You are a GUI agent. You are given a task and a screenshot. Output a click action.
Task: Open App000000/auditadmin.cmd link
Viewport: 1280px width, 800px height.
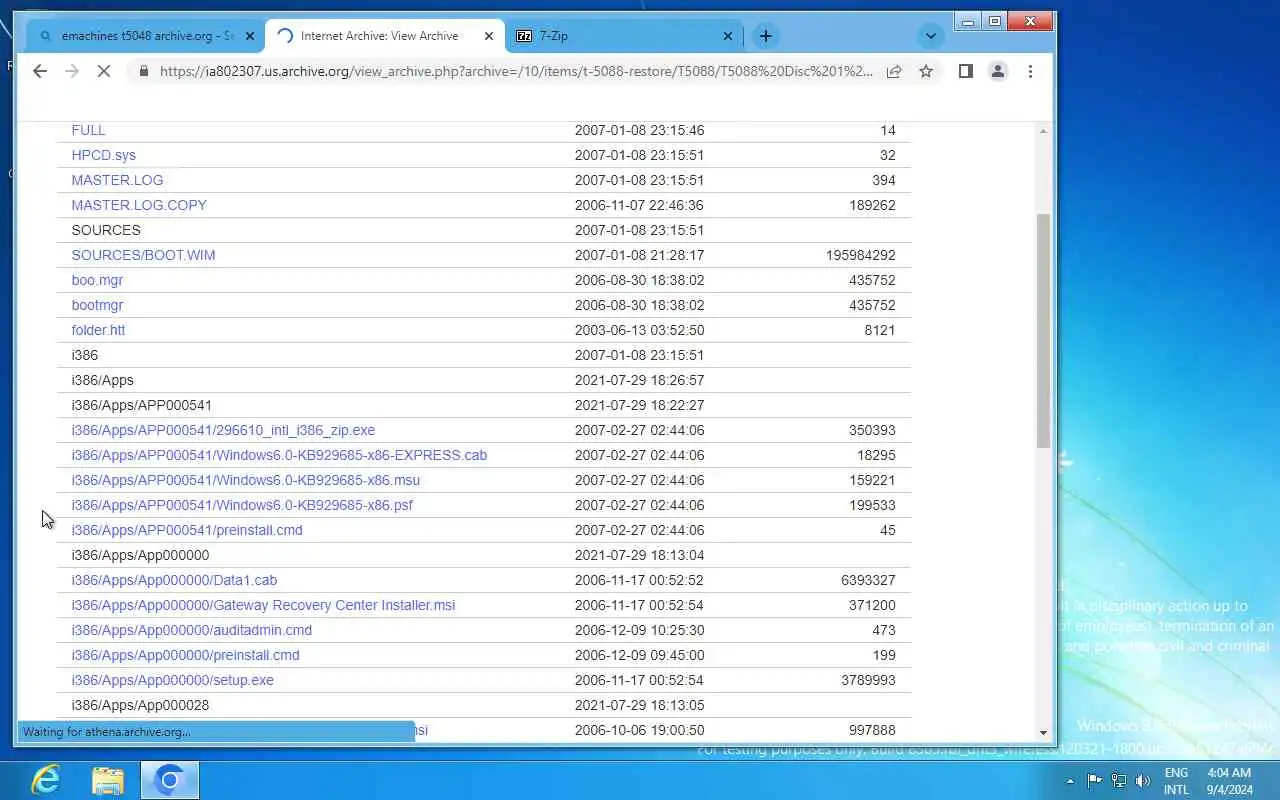[x=191, y=630]
